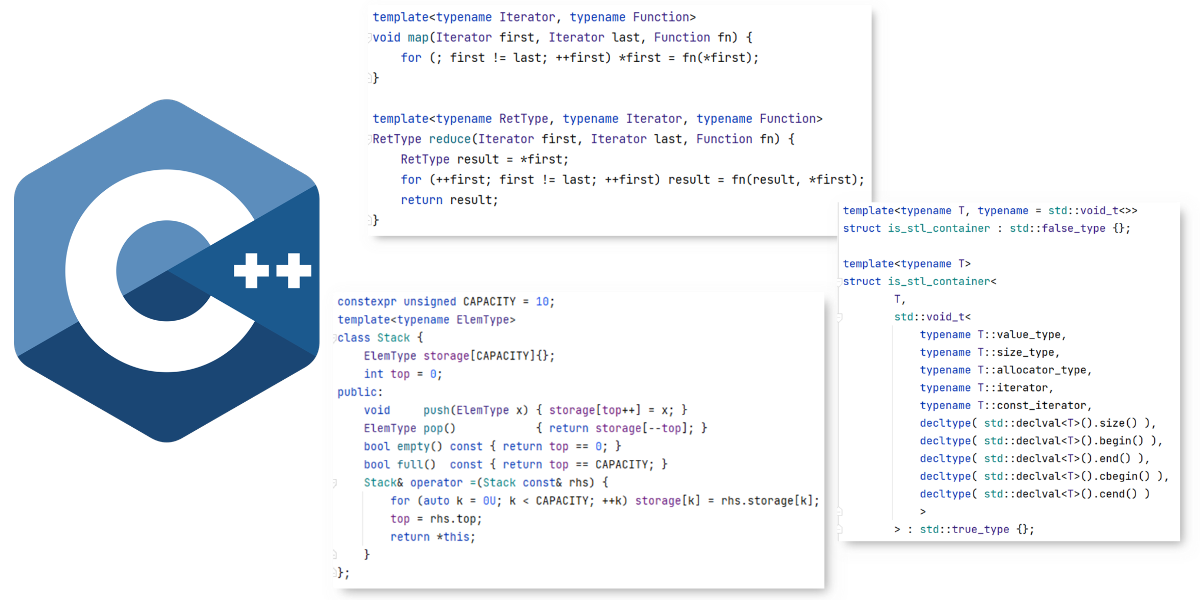The height and width of the screenshot is (600, 1200).
Task: Click 'template<typename T, typename = std::void_t<>>' line
Action: click(990, 211)
